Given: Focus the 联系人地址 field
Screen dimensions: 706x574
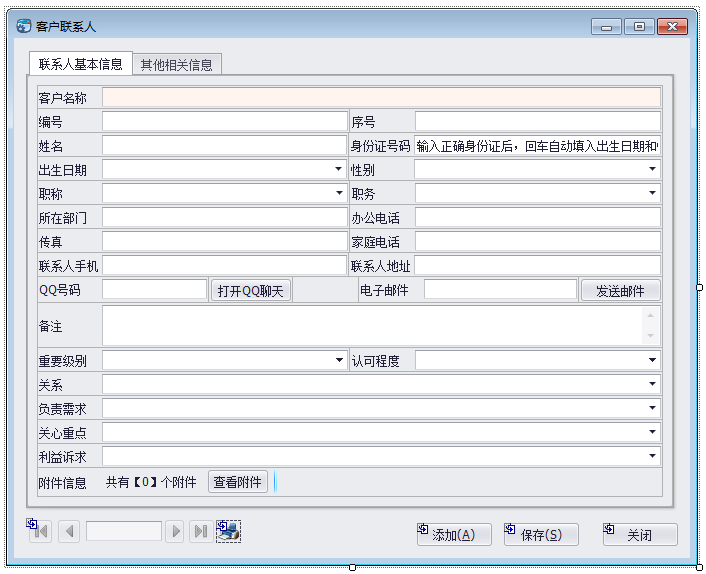Looking at the screenshot, I should tap(538, 266).
